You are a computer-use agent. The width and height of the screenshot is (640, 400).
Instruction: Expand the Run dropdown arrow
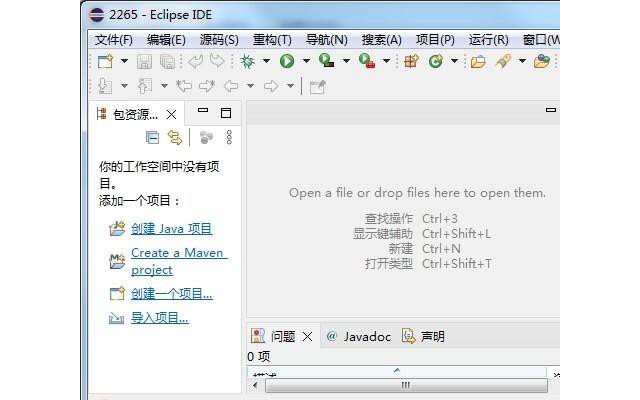pos(306,61)
